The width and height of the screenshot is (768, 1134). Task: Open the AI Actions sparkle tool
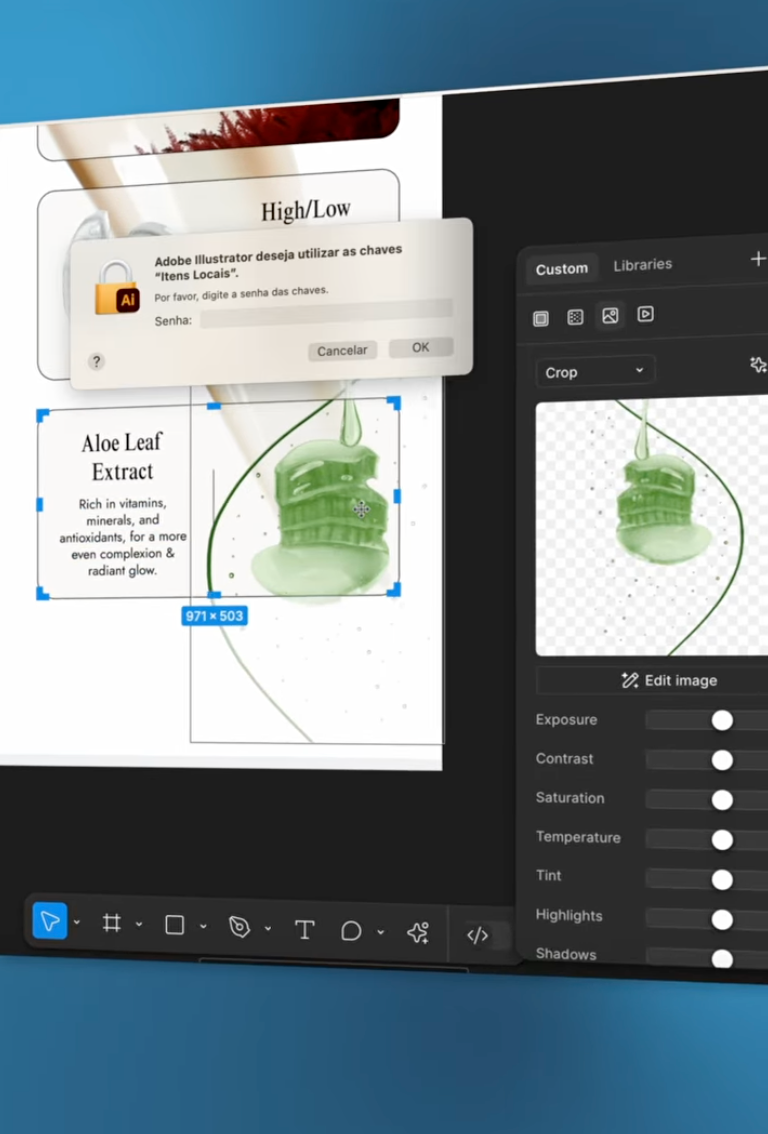click(x=418, y=933)
